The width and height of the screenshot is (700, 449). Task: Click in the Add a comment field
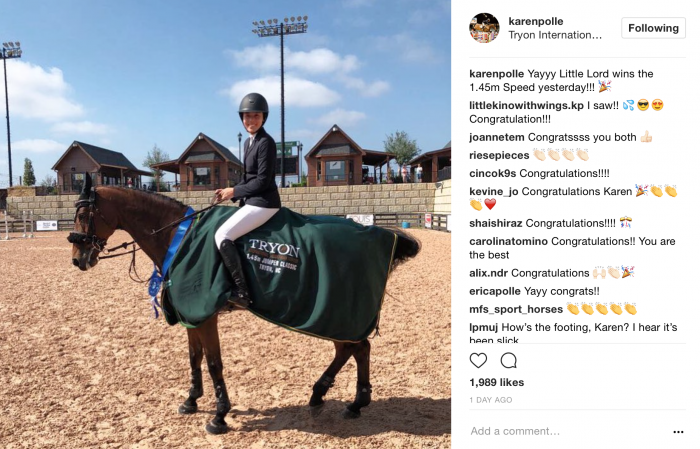point(567,431)
